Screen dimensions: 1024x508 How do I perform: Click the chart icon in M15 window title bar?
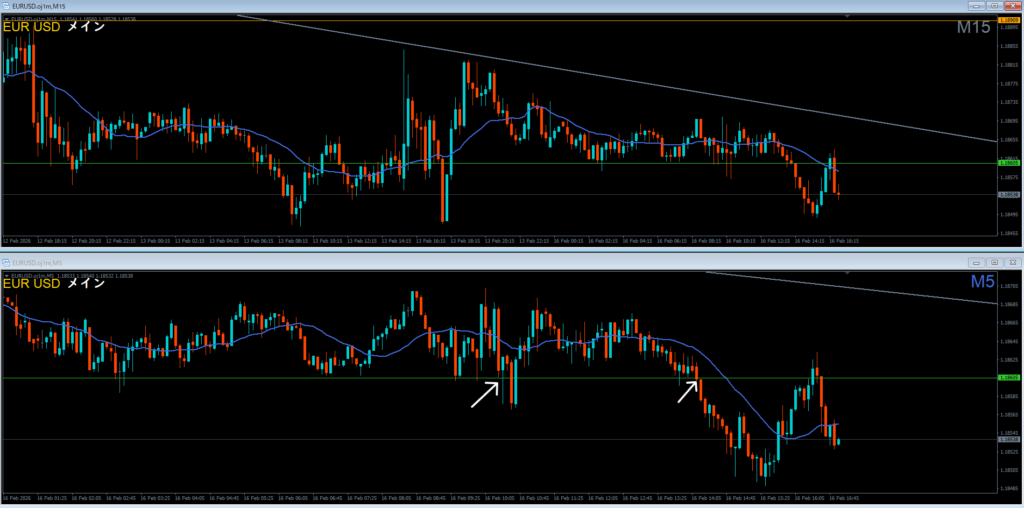tap(6, 6)
